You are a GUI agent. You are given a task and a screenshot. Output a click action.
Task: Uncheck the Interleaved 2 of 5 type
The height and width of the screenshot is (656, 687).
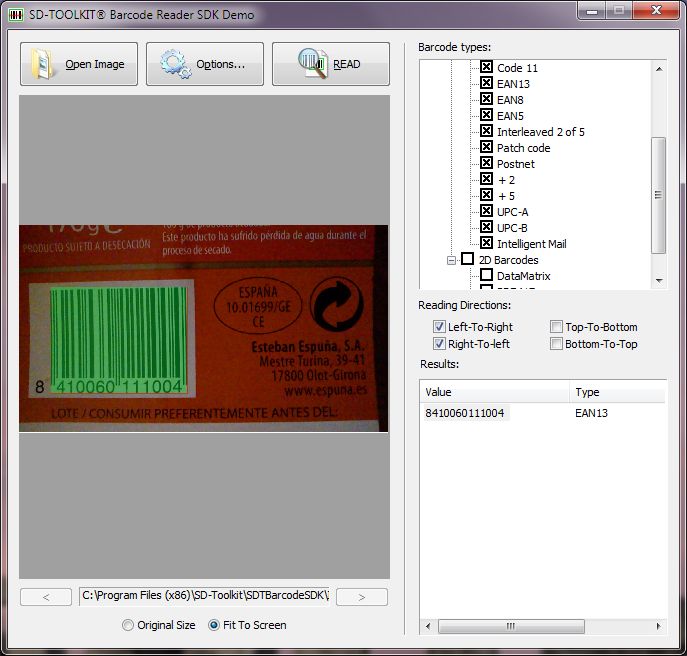(487, 132)
